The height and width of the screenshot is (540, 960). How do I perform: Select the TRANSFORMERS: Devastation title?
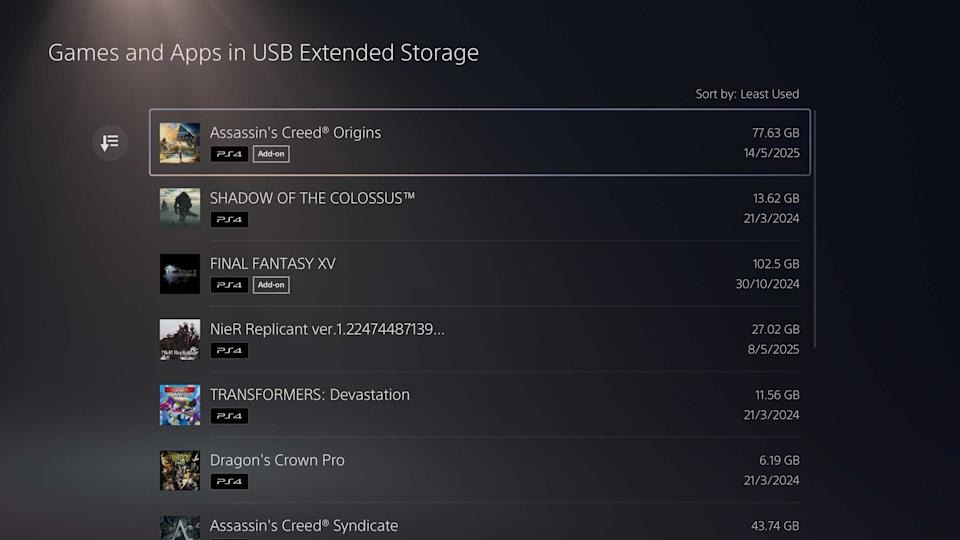[x=310, y=394]
